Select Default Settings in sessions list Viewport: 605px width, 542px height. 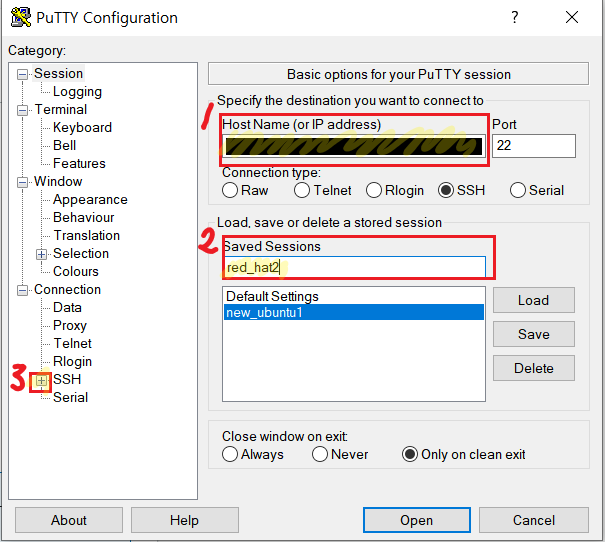click(353, 296)
